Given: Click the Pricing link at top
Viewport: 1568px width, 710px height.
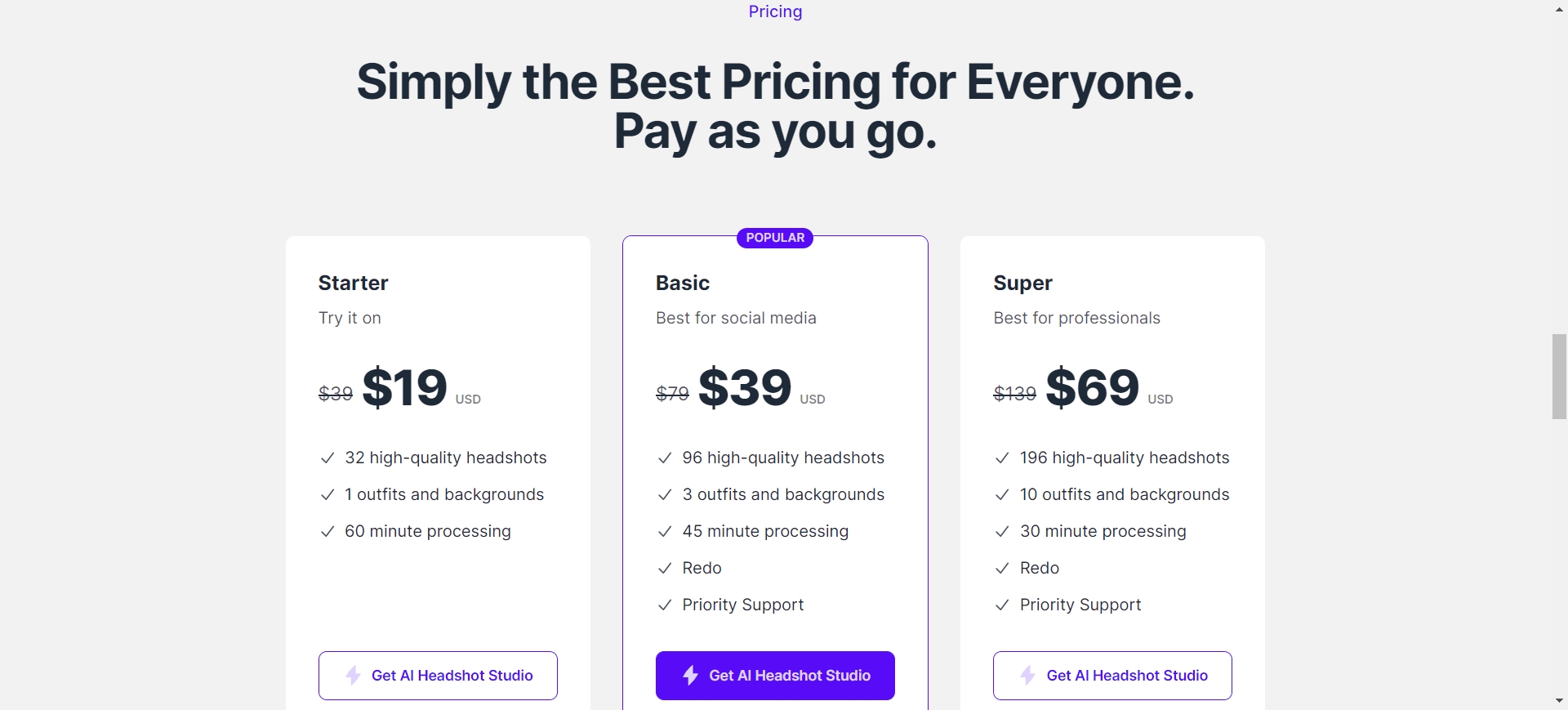Looking at the screenshot, I should (775, 11).
